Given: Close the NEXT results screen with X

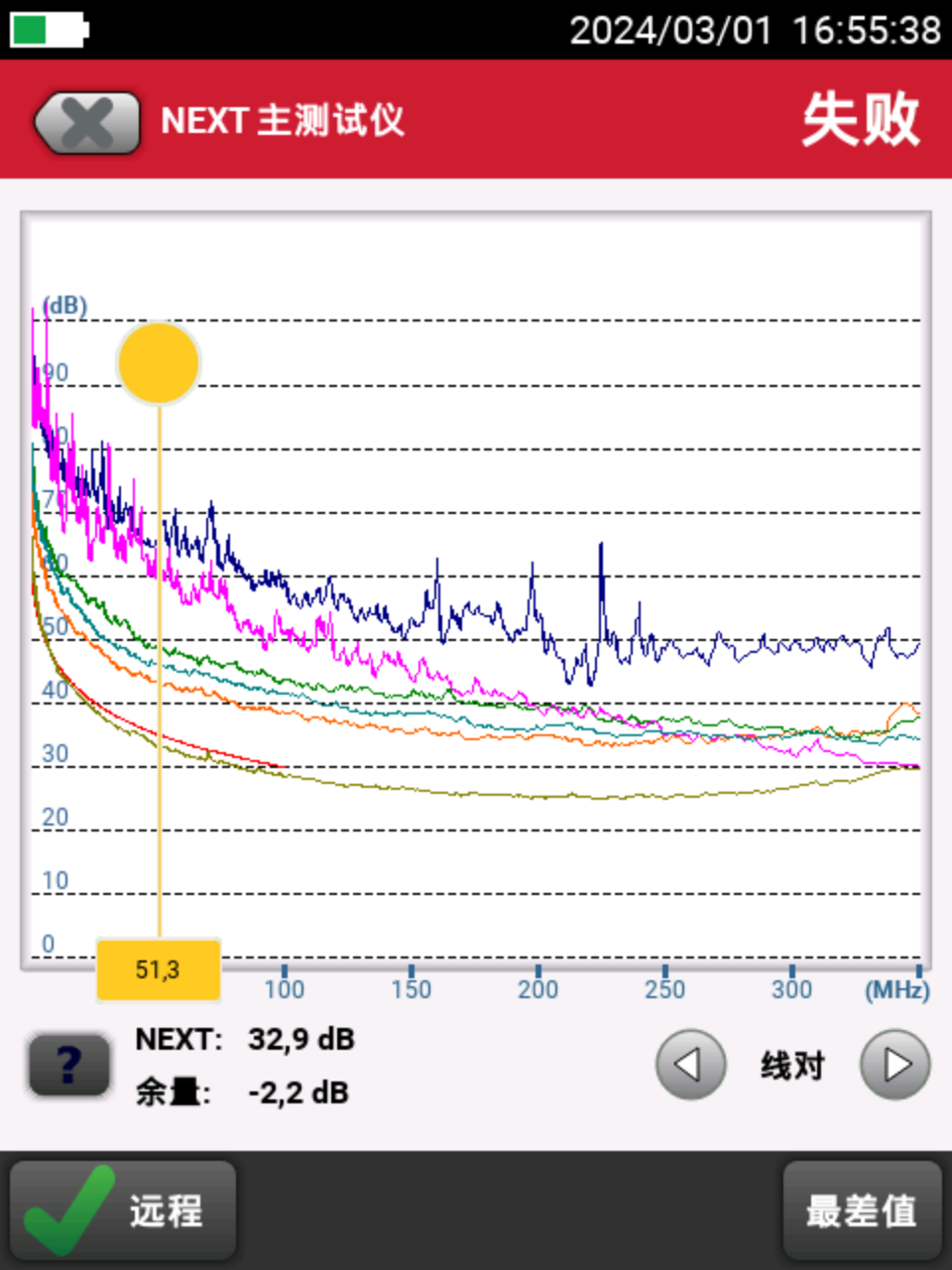Looking at the screenshot, I should 87,123.
